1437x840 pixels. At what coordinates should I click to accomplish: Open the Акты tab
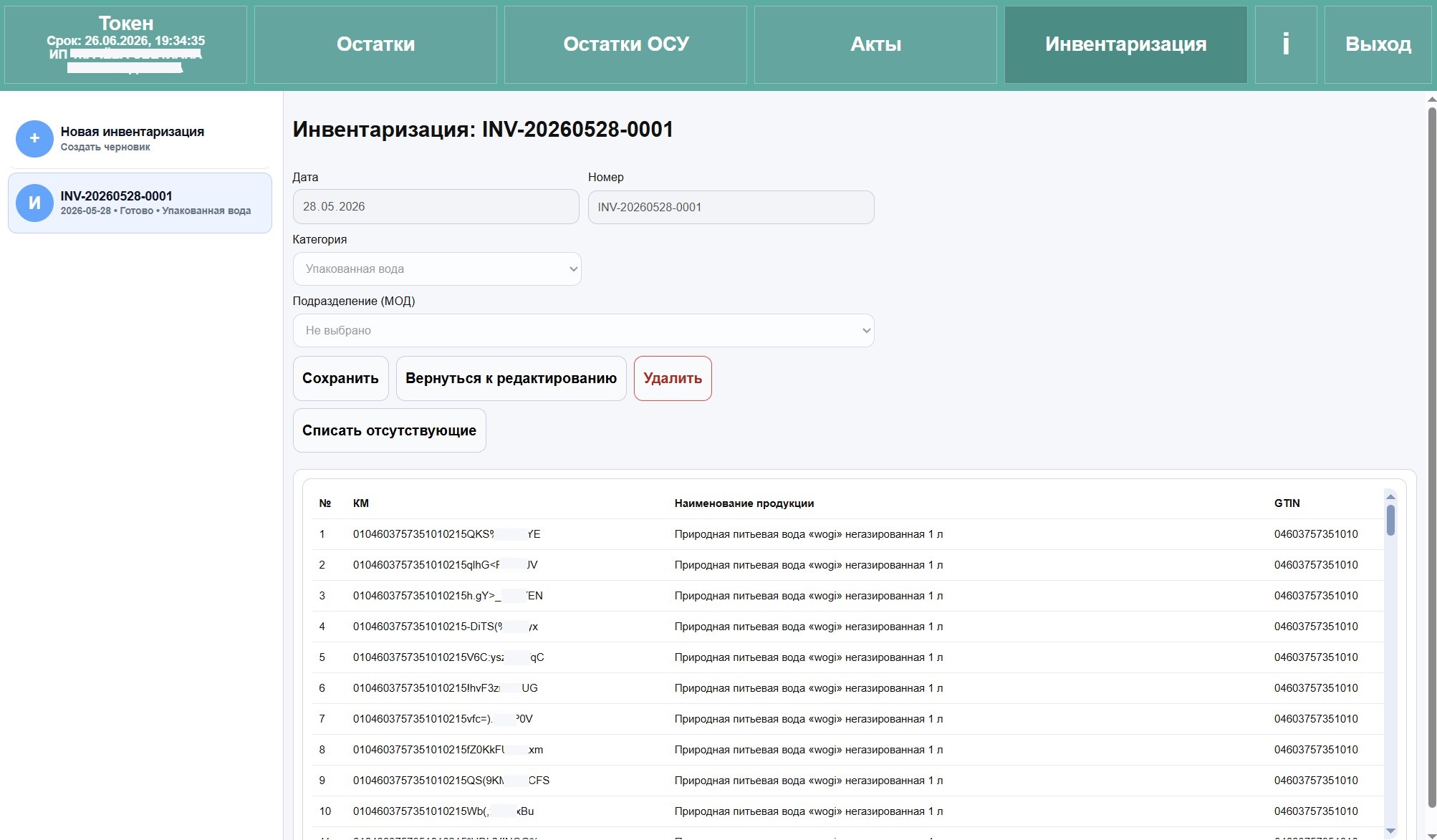tap(875, 44)
